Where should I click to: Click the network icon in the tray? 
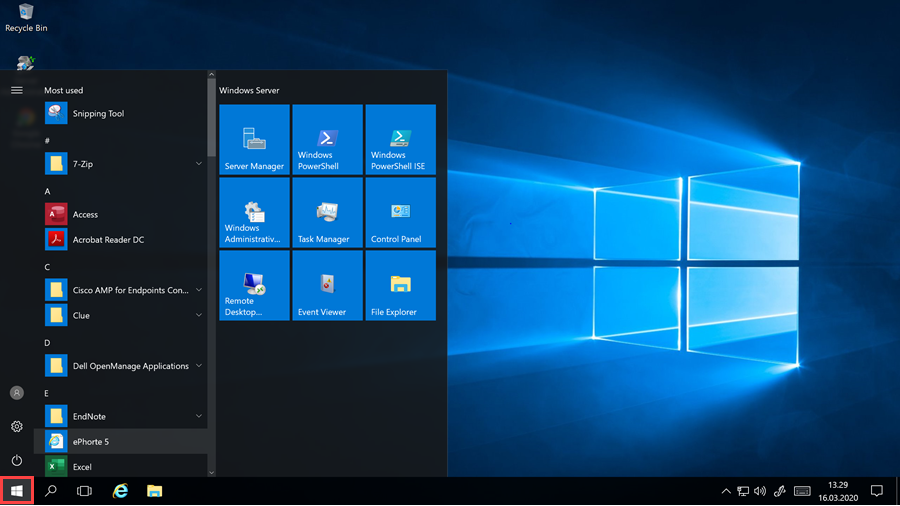tap(743, 491)
